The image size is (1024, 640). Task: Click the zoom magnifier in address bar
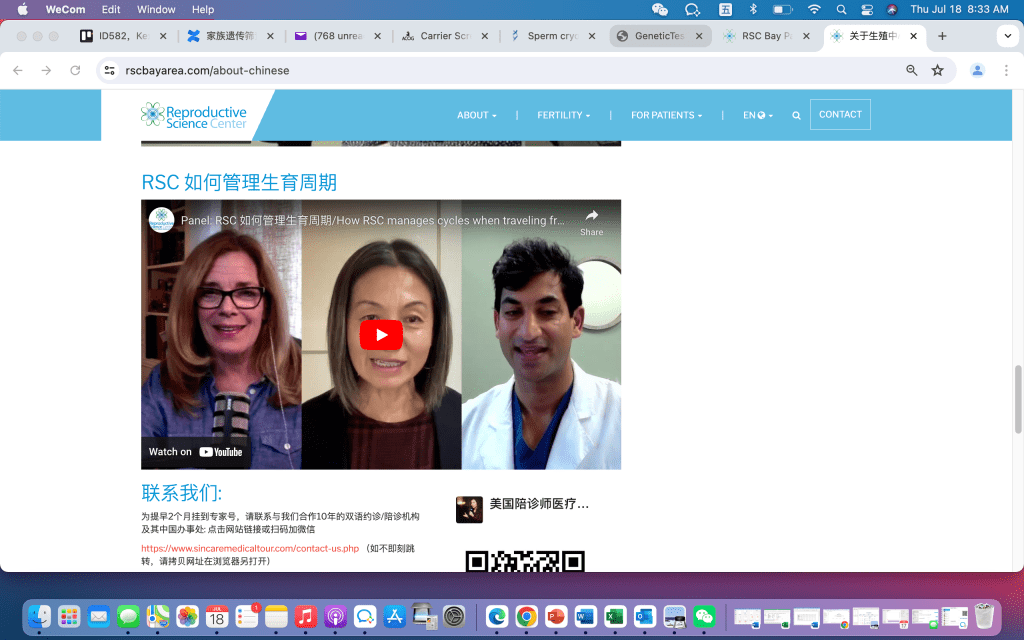[911, 71]
